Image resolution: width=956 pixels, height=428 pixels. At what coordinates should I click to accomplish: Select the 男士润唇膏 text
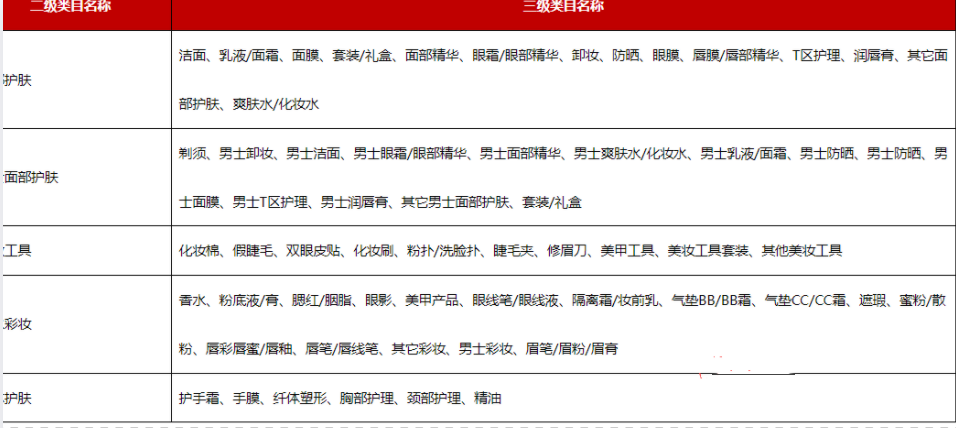click(x=354, y=202)
